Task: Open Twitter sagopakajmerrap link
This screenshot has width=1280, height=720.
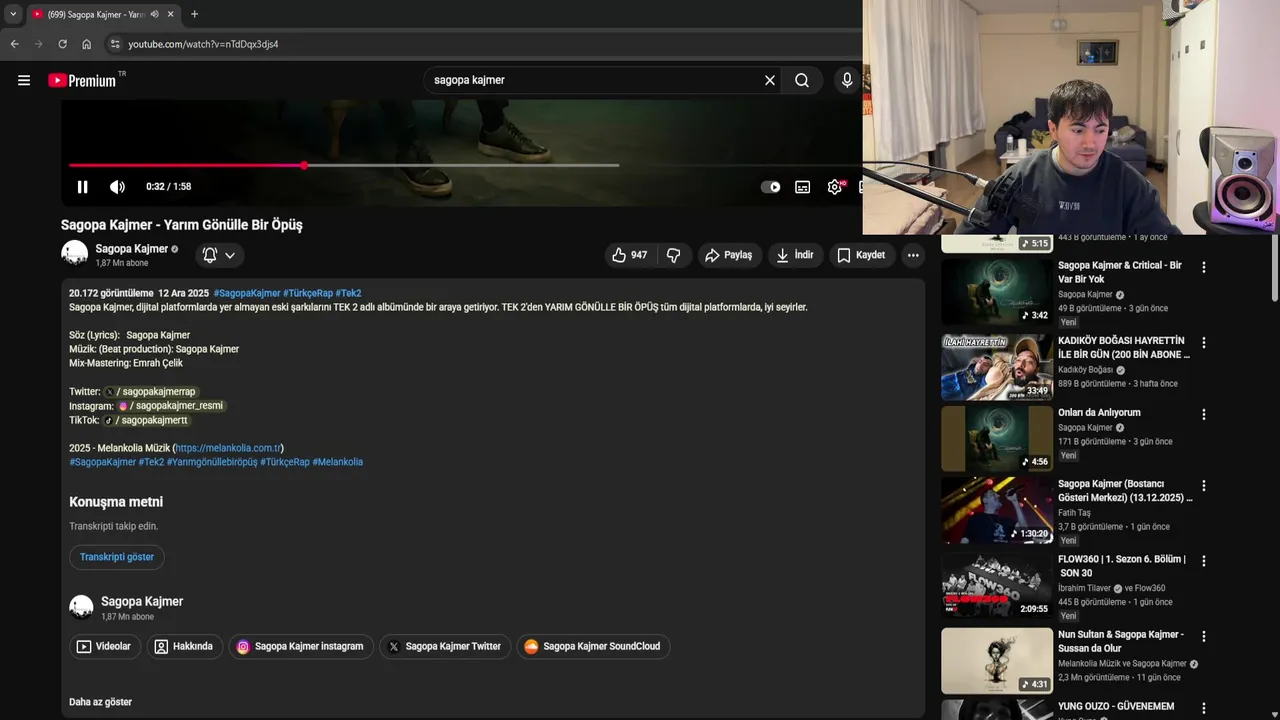Action: (151, 392)
